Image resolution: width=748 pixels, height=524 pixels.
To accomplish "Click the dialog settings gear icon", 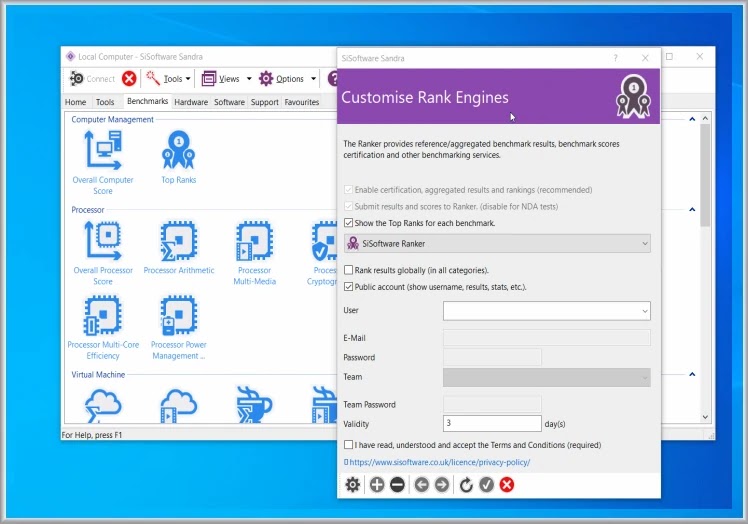I will (x=353, y=485).
